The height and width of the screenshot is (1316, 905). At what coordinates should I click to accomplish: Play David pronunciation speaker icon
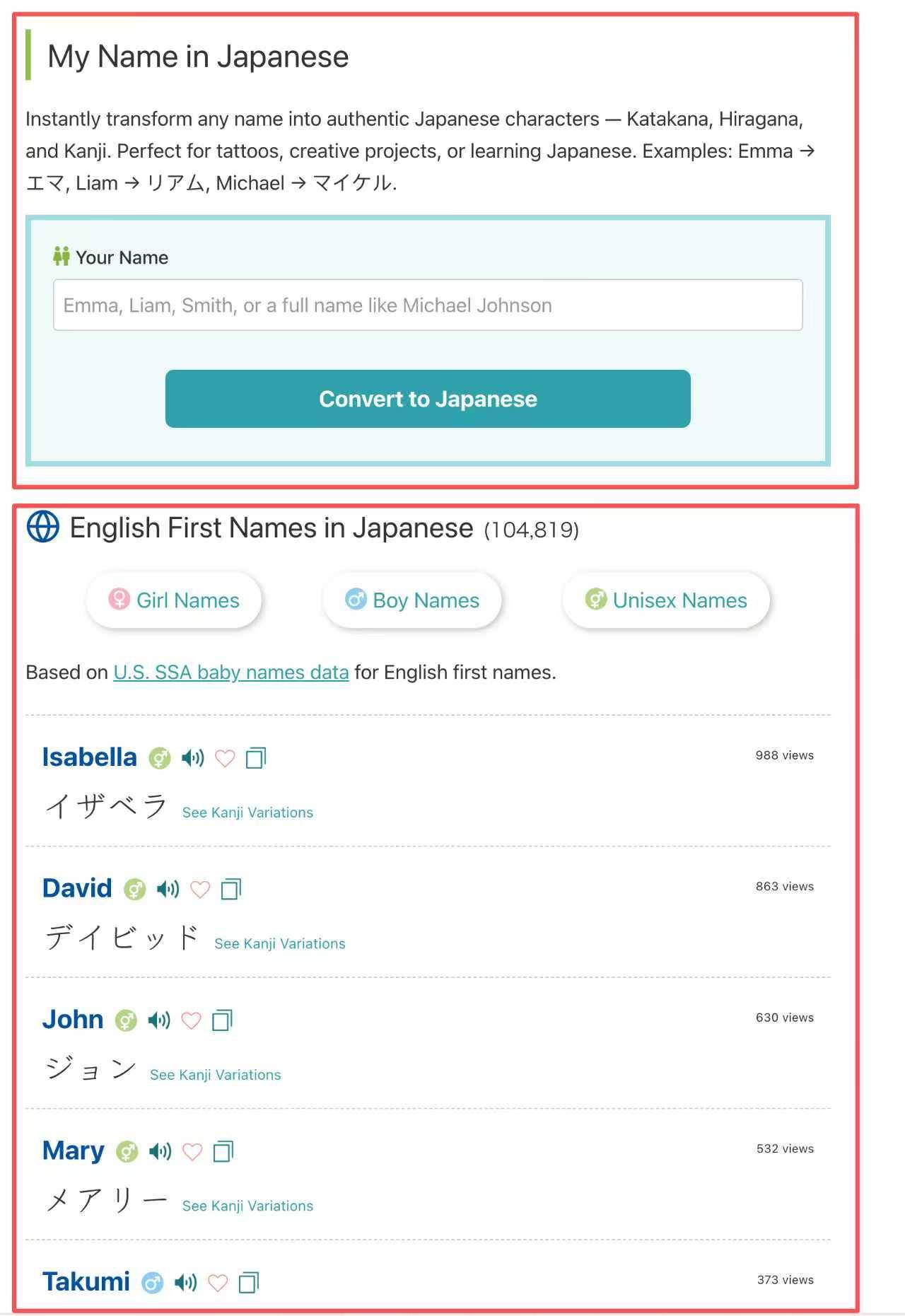[x=168, y=889]
